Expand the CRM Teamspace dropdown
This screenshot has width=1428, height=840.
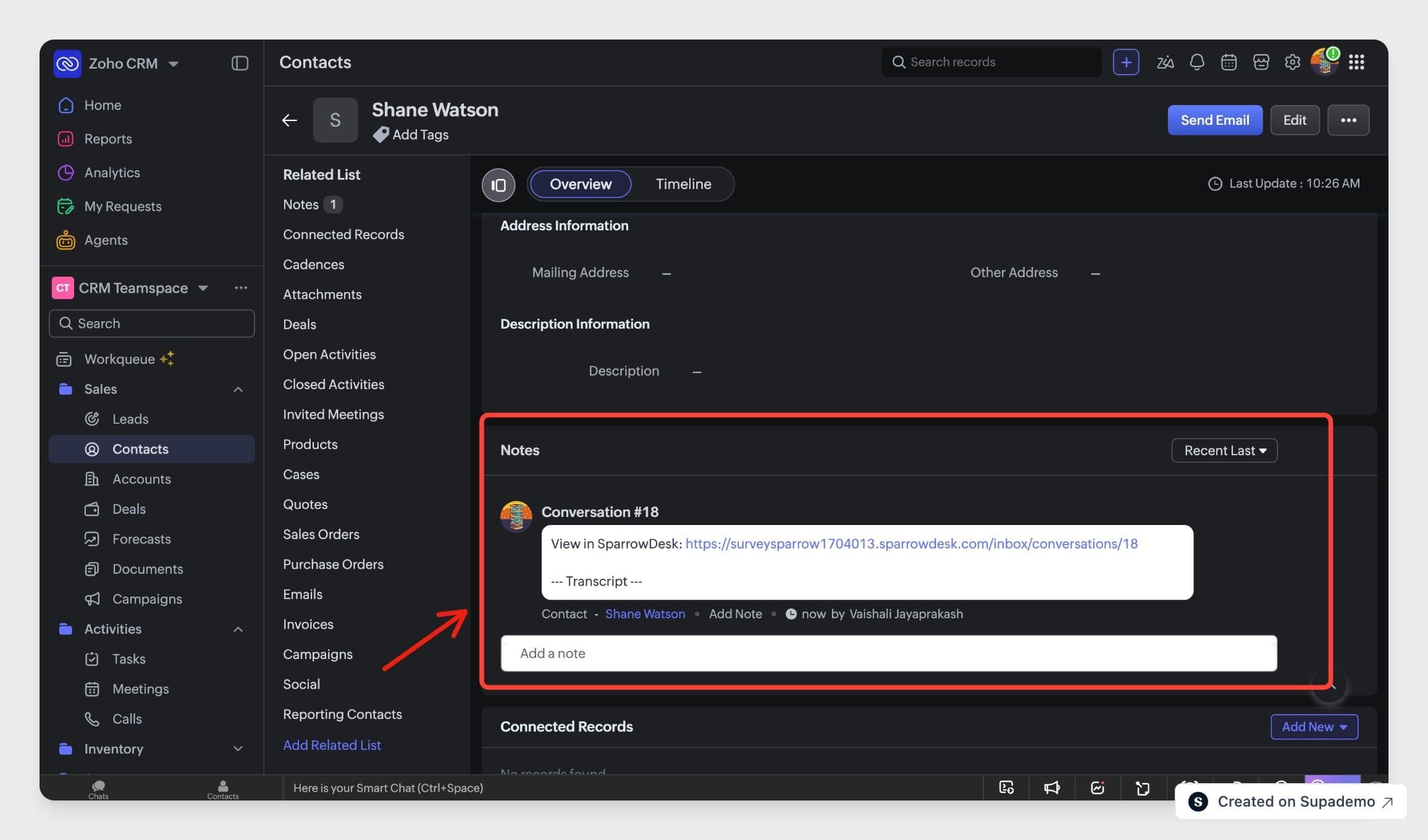coord(203,288)
